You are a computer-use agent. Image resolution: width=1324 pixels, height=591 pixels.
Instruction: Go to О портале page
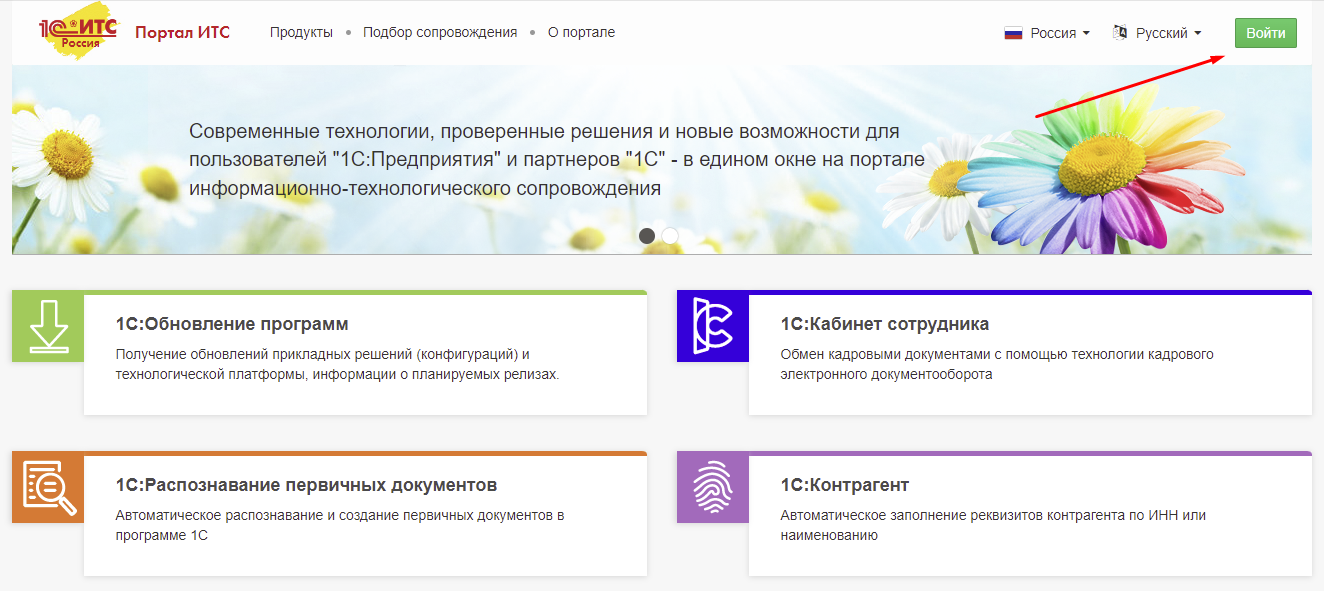click(581, 32)
